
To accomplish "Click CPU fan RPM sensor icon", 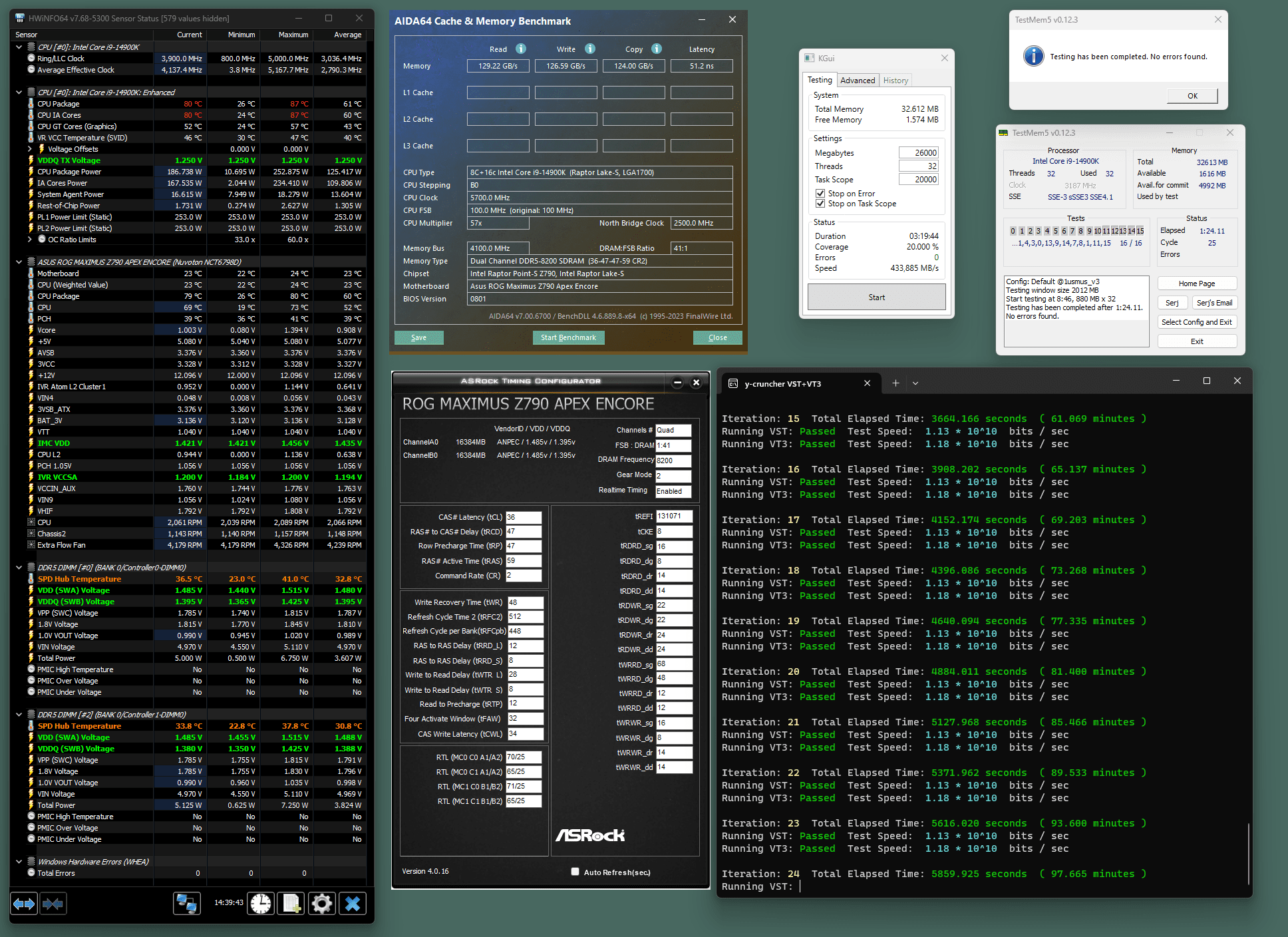I will [x=31, y=522].
